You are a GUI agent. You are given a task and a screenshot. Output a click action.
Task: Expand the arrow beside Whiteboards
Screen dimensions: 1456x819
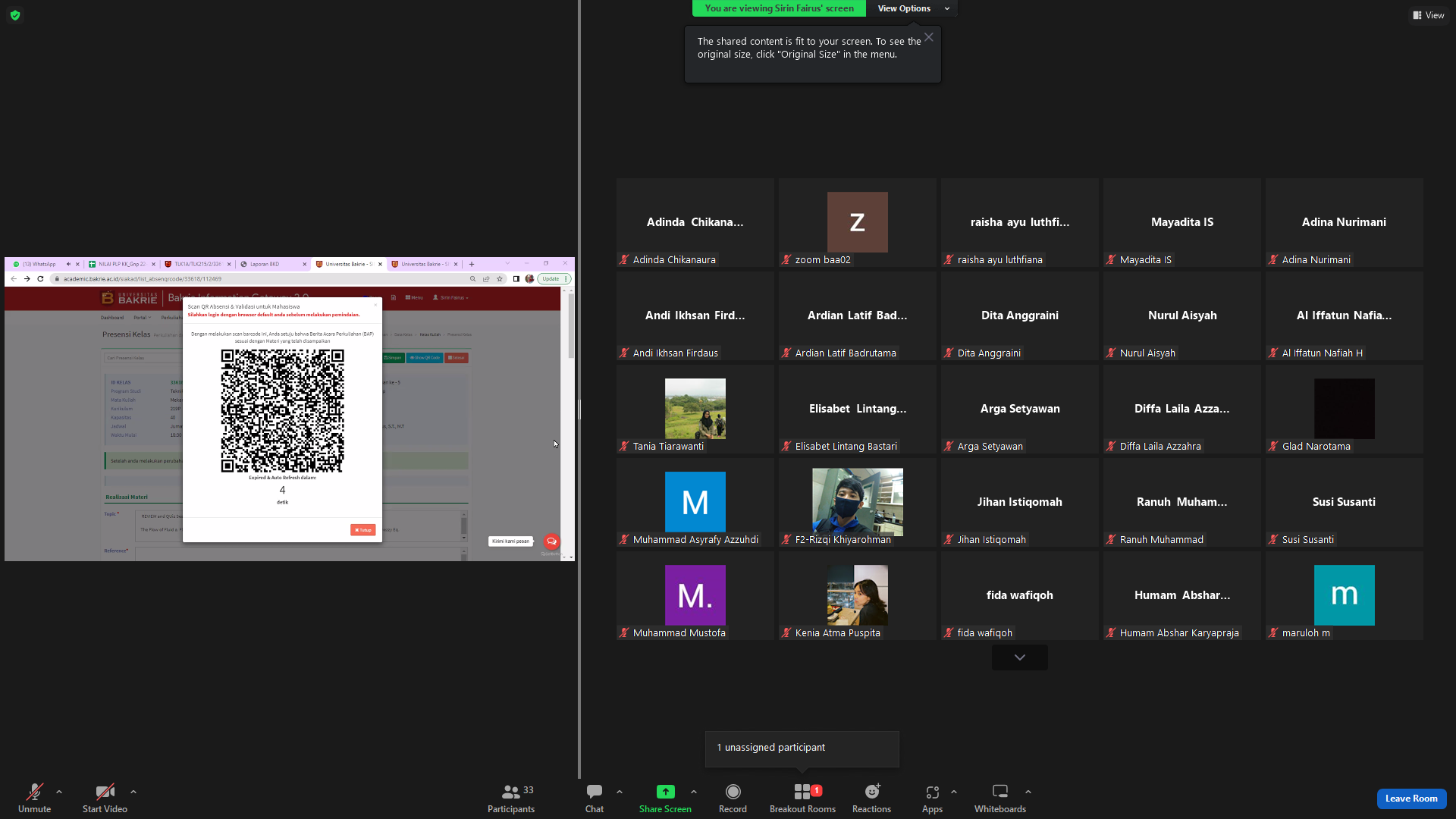(x=1028, y=792)
